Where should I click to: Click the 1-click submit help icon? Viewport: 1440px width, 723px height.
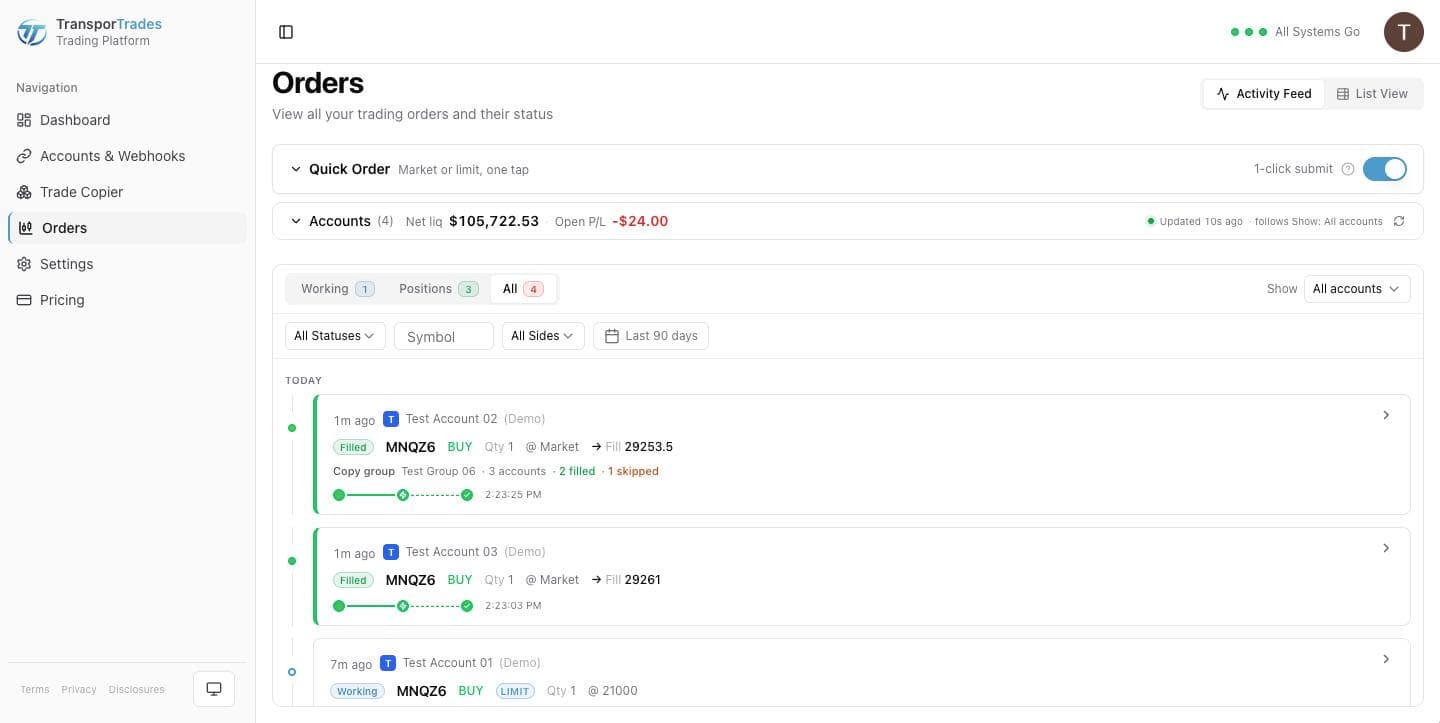(x=1348, y=169)
